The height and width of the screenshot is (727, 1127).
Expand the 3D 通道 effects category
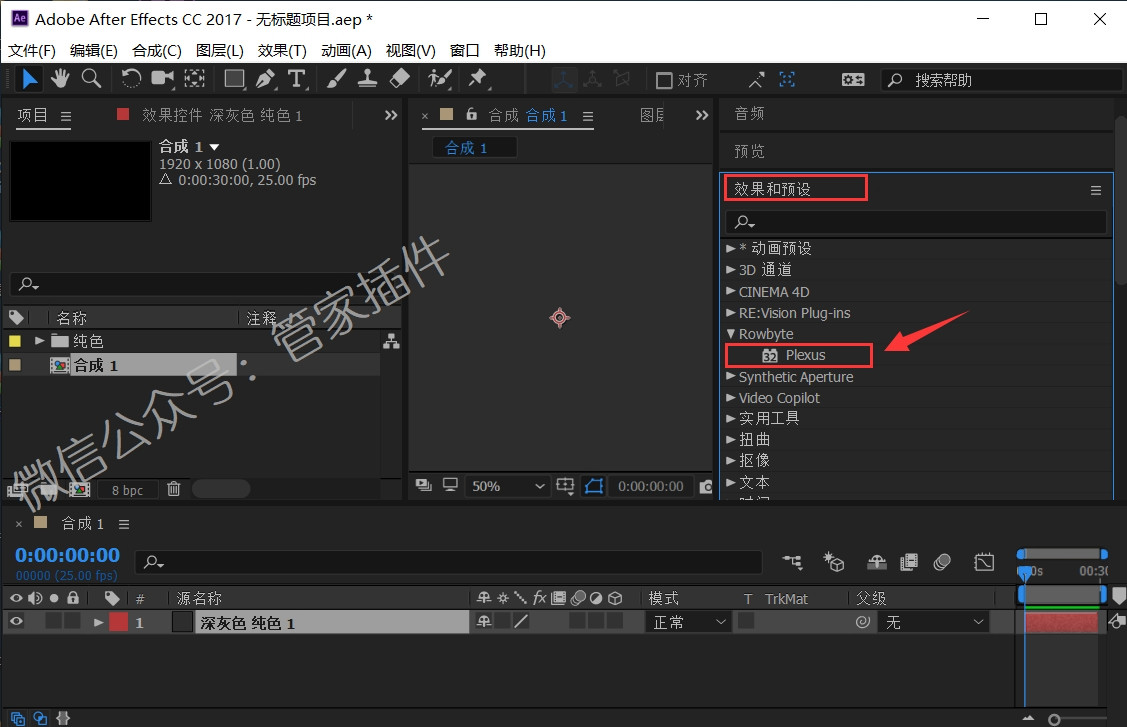730,270
